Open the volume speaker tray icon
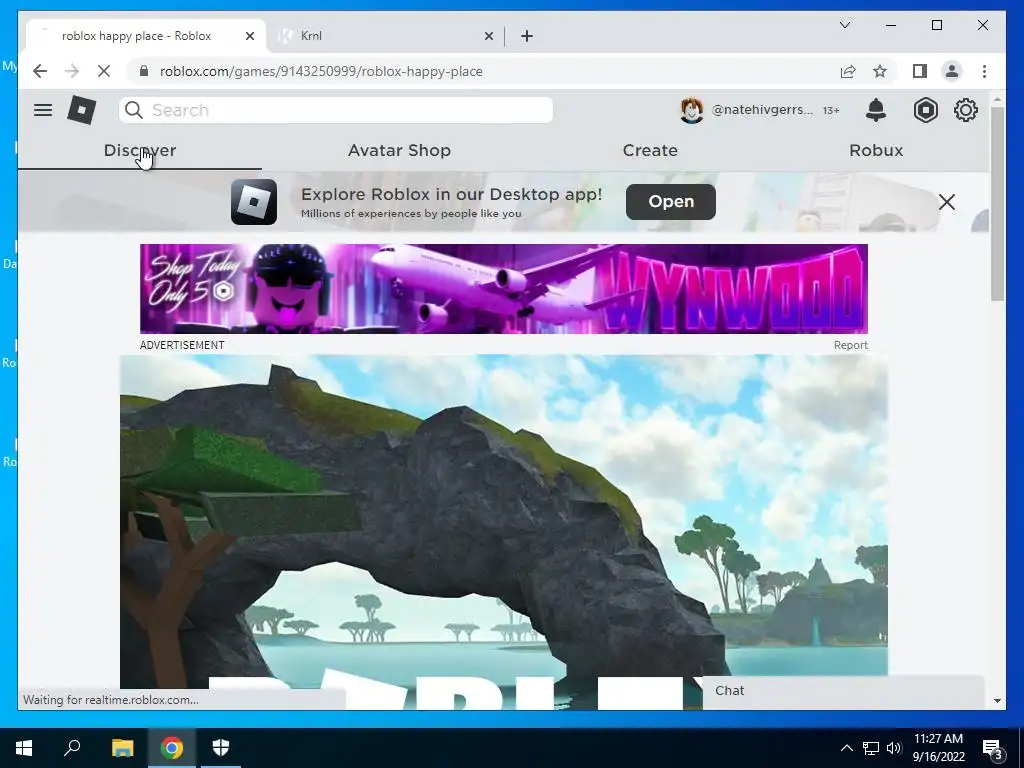Image resolution: width=1024 pixels, height=768 pixels. click(894, 748)
